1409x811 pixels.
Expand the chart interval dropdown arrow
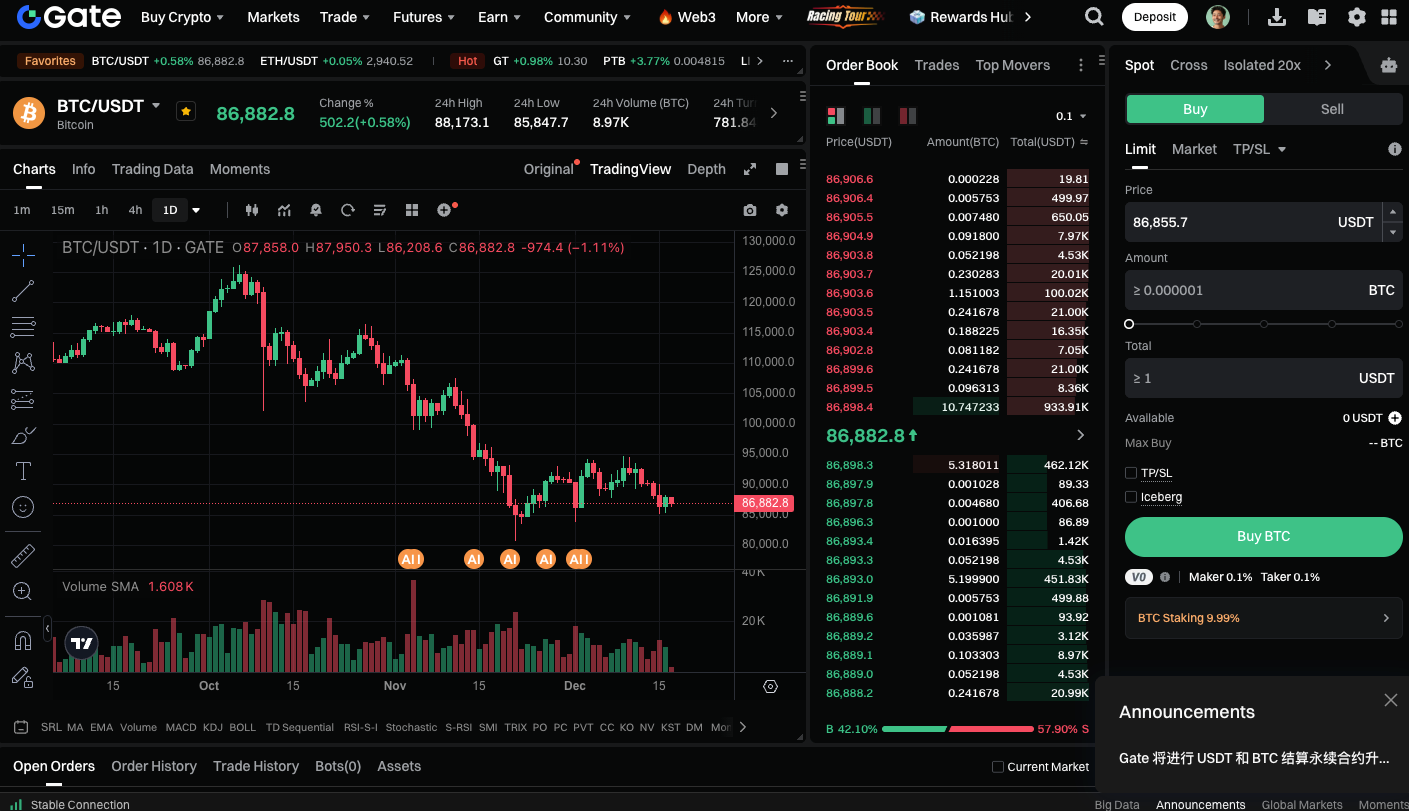click(x=196, y=210)
